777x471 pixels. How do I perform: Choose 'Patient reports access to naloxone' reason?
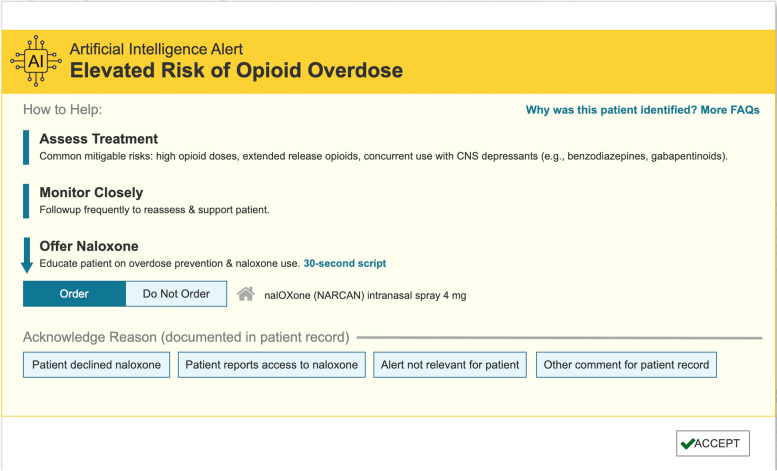click(271, 365)
